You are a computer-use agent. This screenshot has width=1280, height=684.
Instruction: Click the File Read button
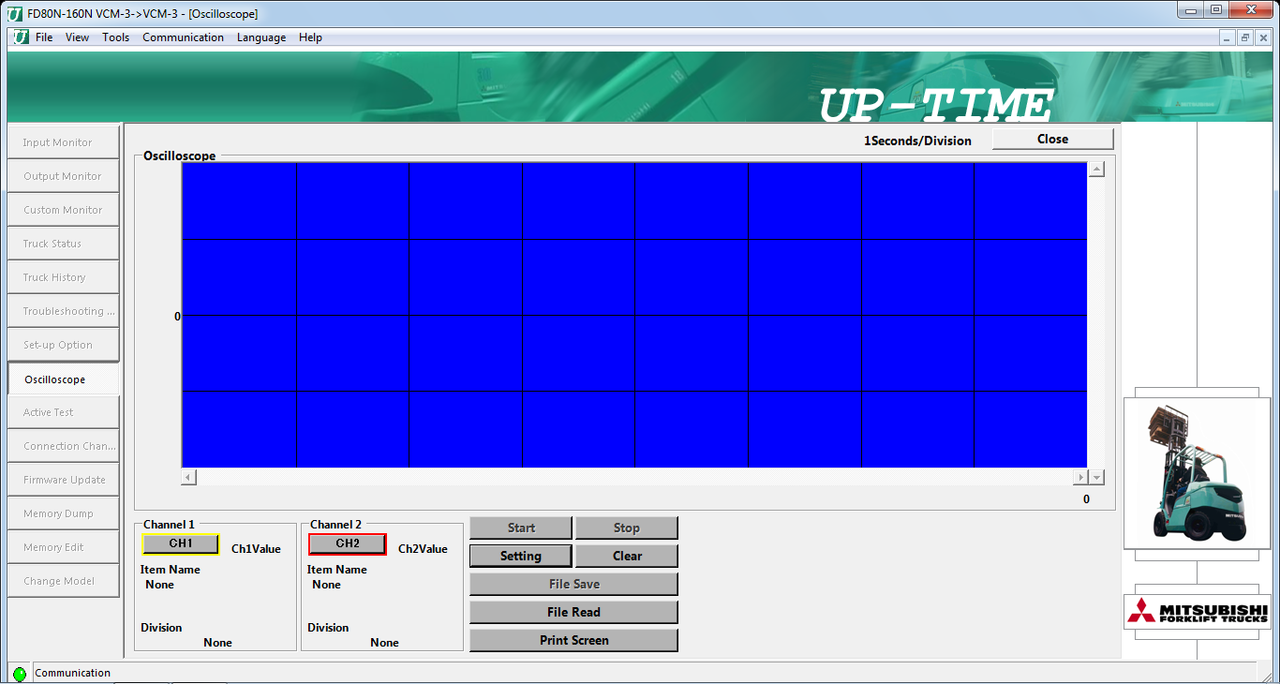tap(574, 612)
